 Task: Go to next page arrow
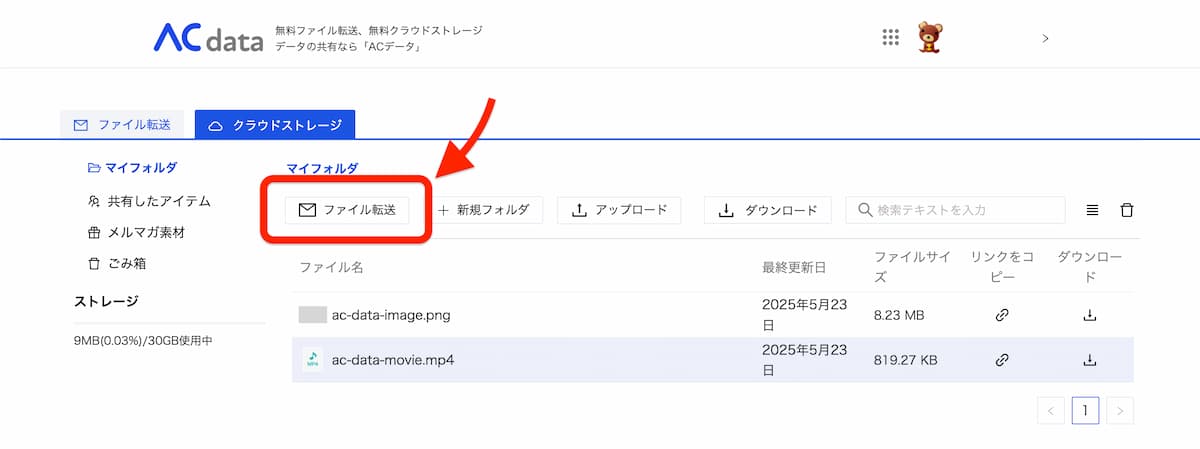(x=1121, y=410)
